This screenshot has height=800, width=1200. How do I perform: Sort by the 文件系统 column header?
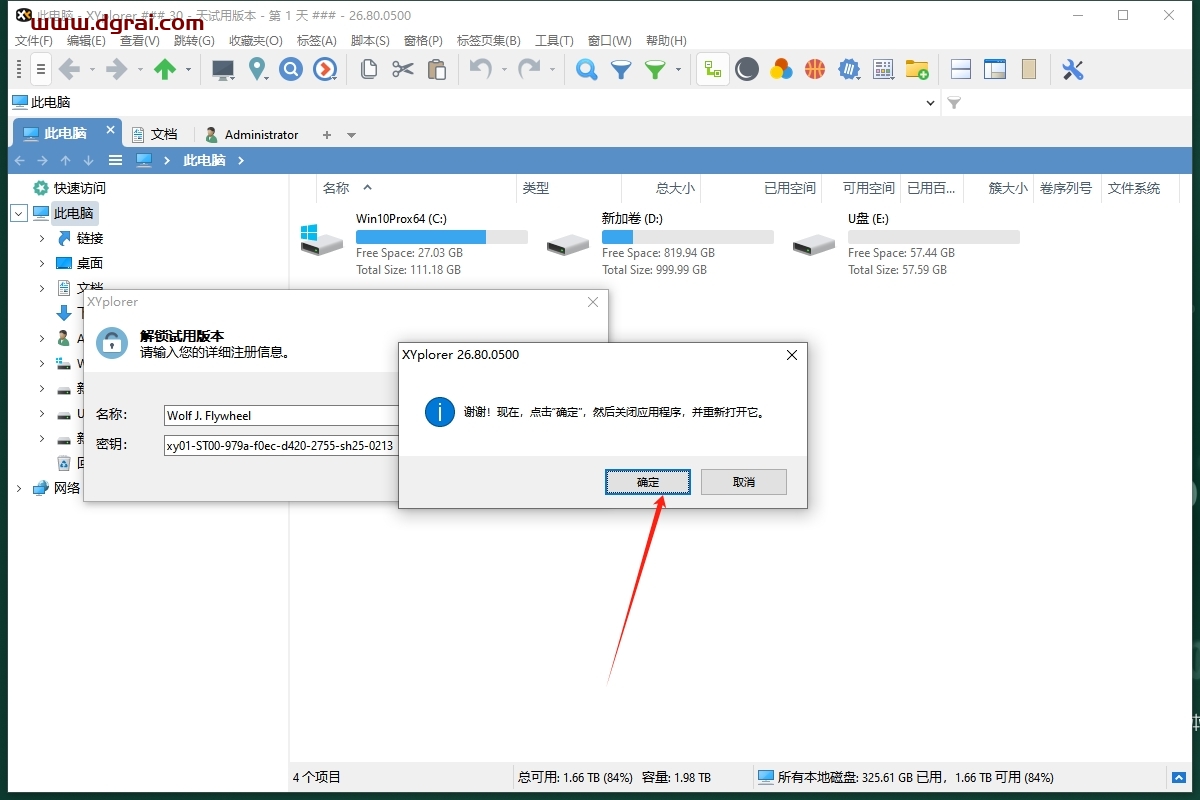pos(1134,188)
